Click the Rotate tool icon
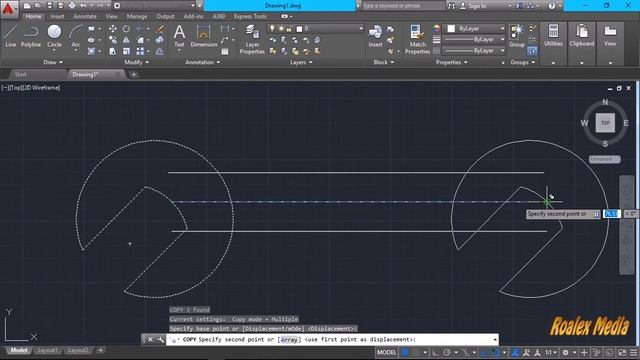The height and width of the screenshot is (360, 640). 126,29
